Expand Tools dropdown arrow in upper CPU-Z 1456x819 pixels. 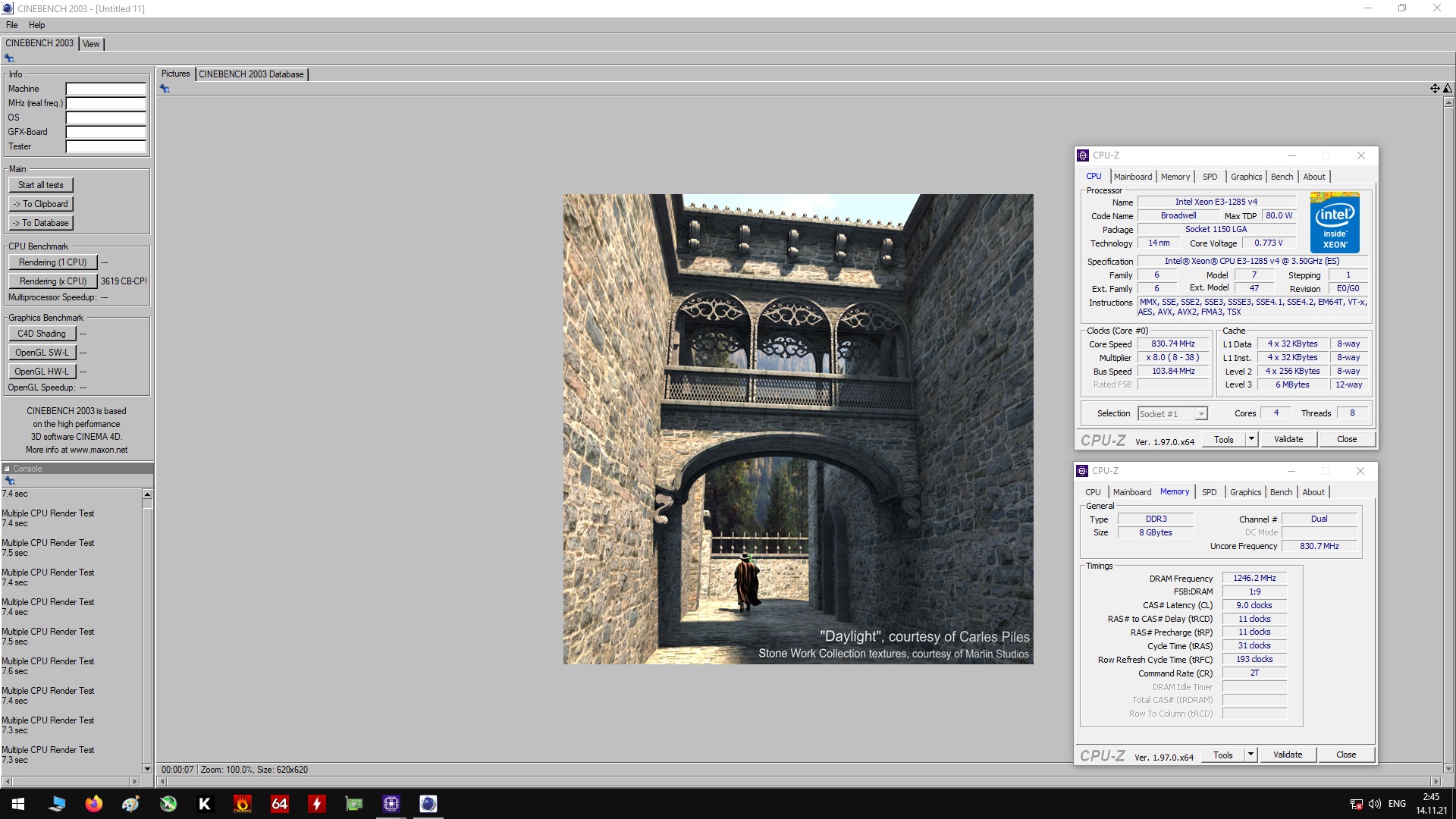(x=1251, y=440)
